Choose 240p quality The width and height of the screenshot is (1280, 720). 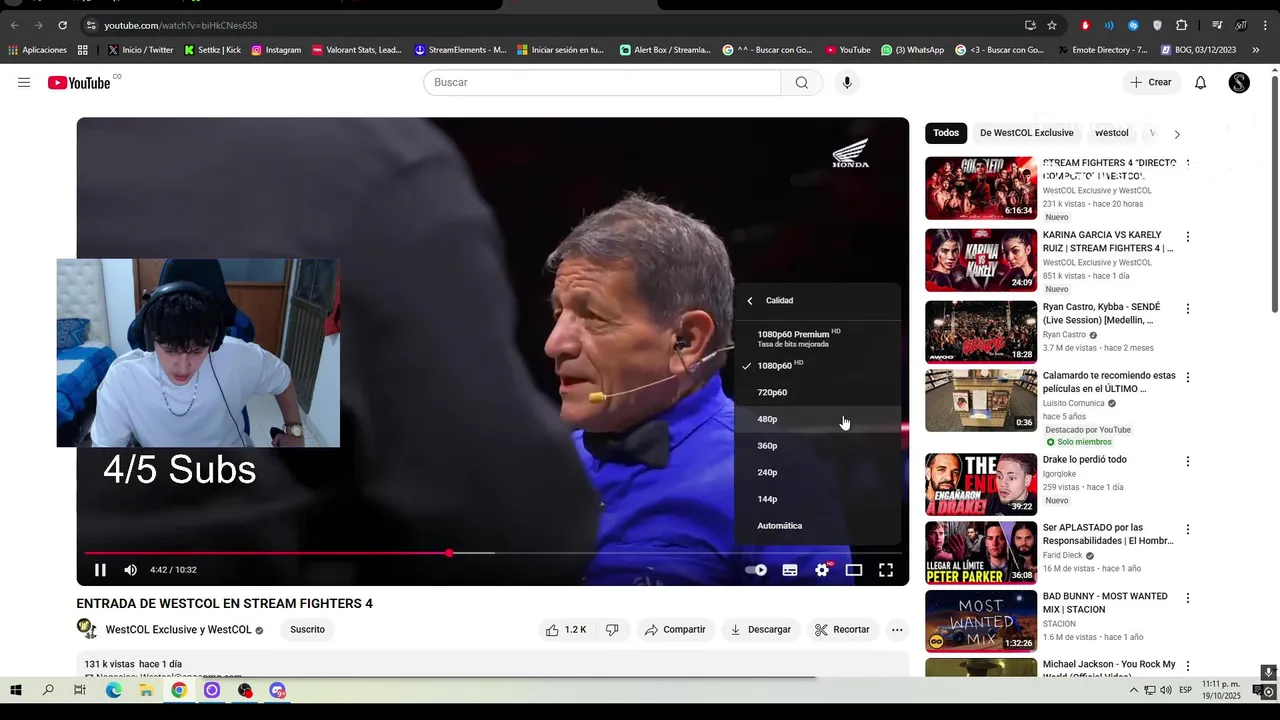(x=817, y=472)
